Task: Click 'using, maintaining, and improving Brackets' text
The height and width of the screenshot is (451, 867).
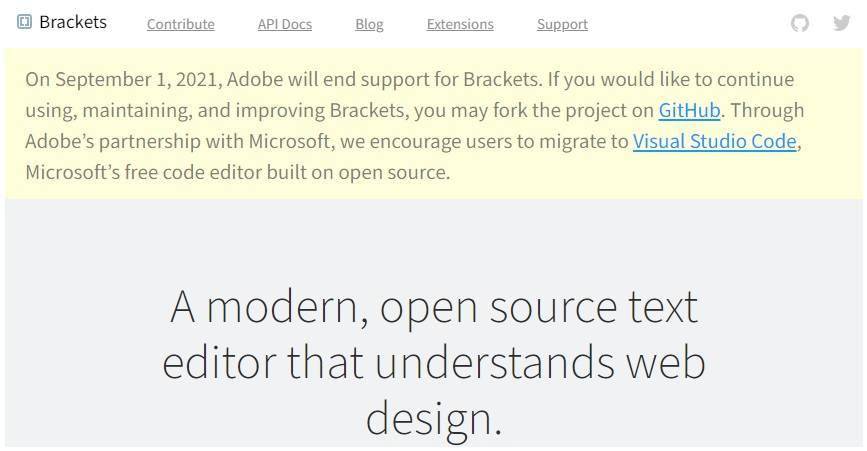Action: point(217,110)
